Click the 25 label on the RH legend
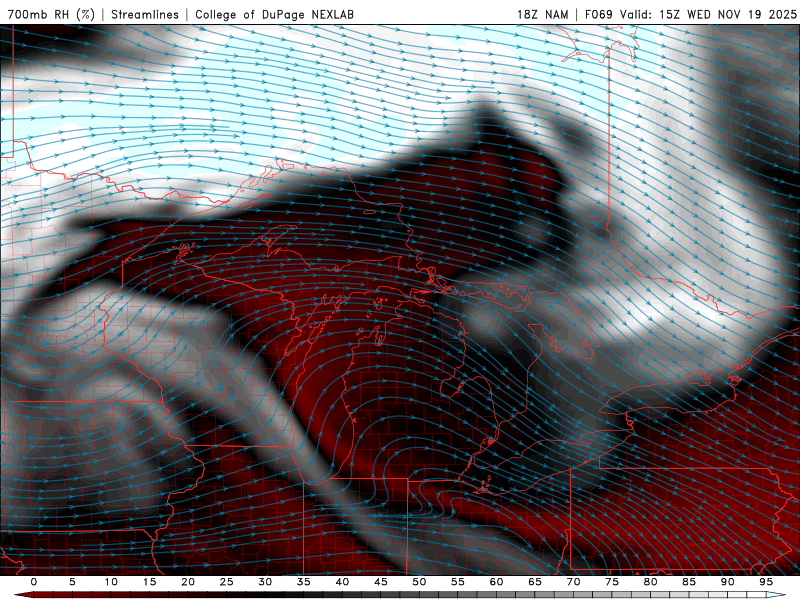 (226, 582)
